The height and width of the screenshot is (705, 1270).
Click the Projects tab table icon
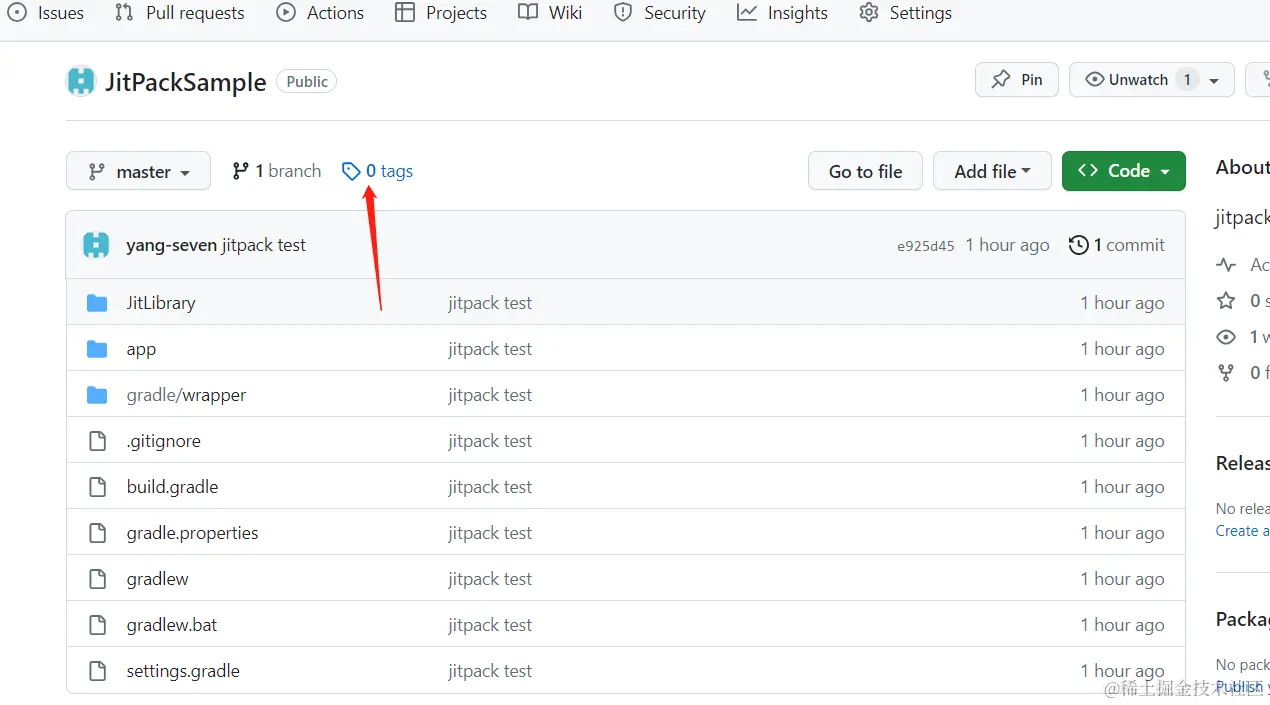pyautogui.click(x=405, y=13)
